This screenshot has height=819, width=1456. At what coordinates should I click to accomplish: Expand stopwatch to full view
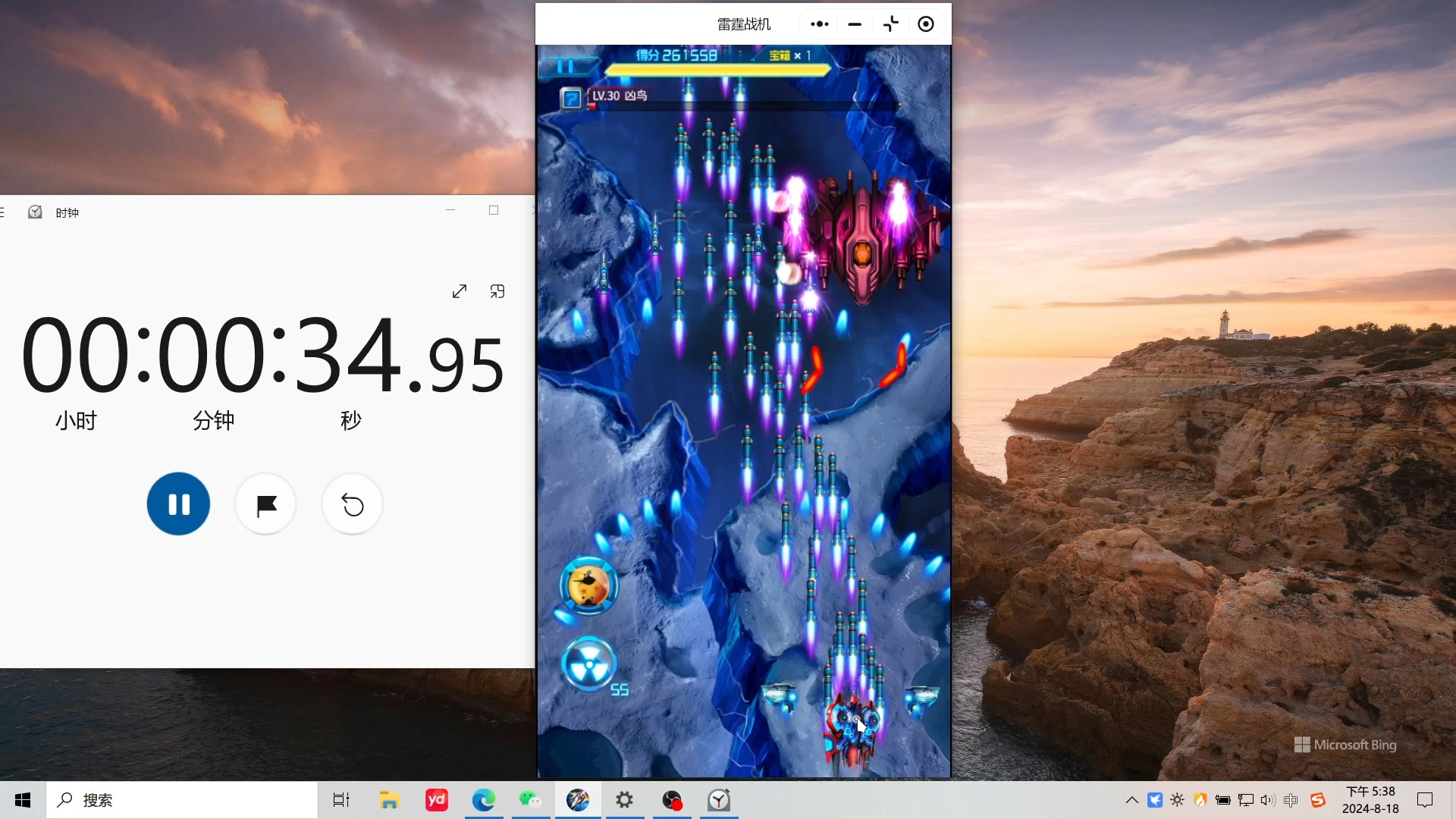[460, 291]
